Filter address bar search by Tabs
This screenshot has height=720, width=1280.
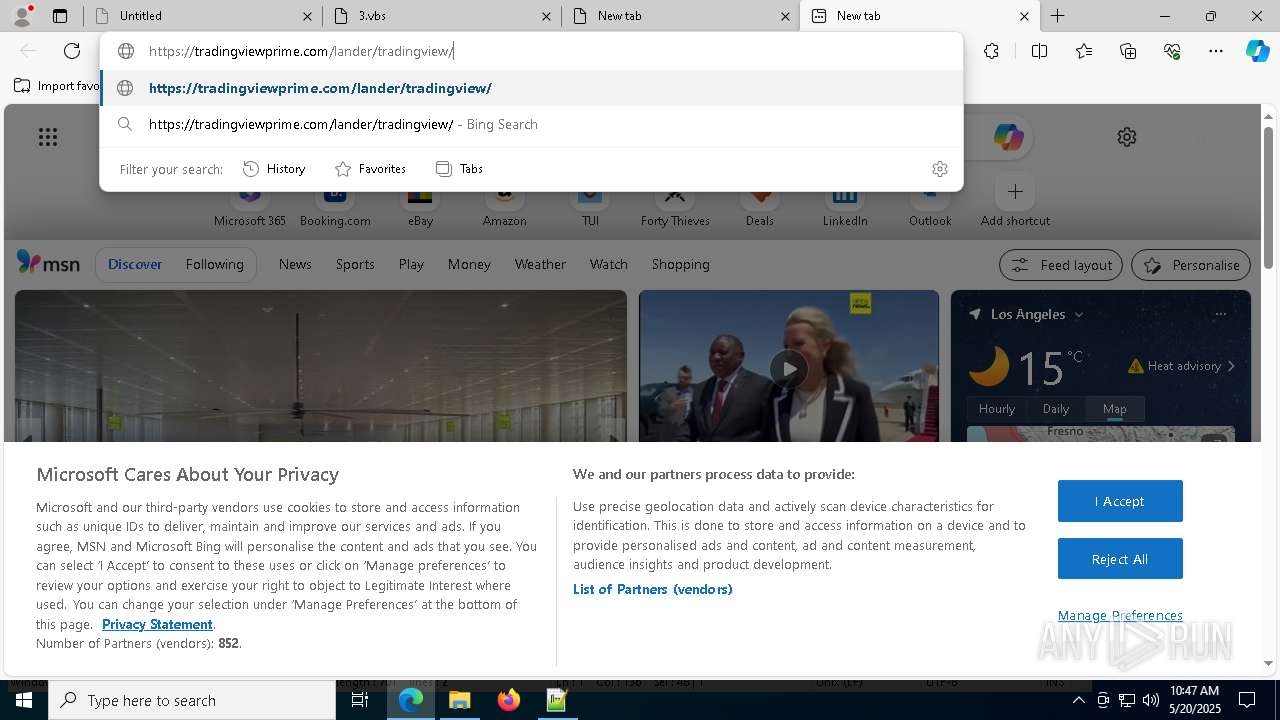pos(459,169)
